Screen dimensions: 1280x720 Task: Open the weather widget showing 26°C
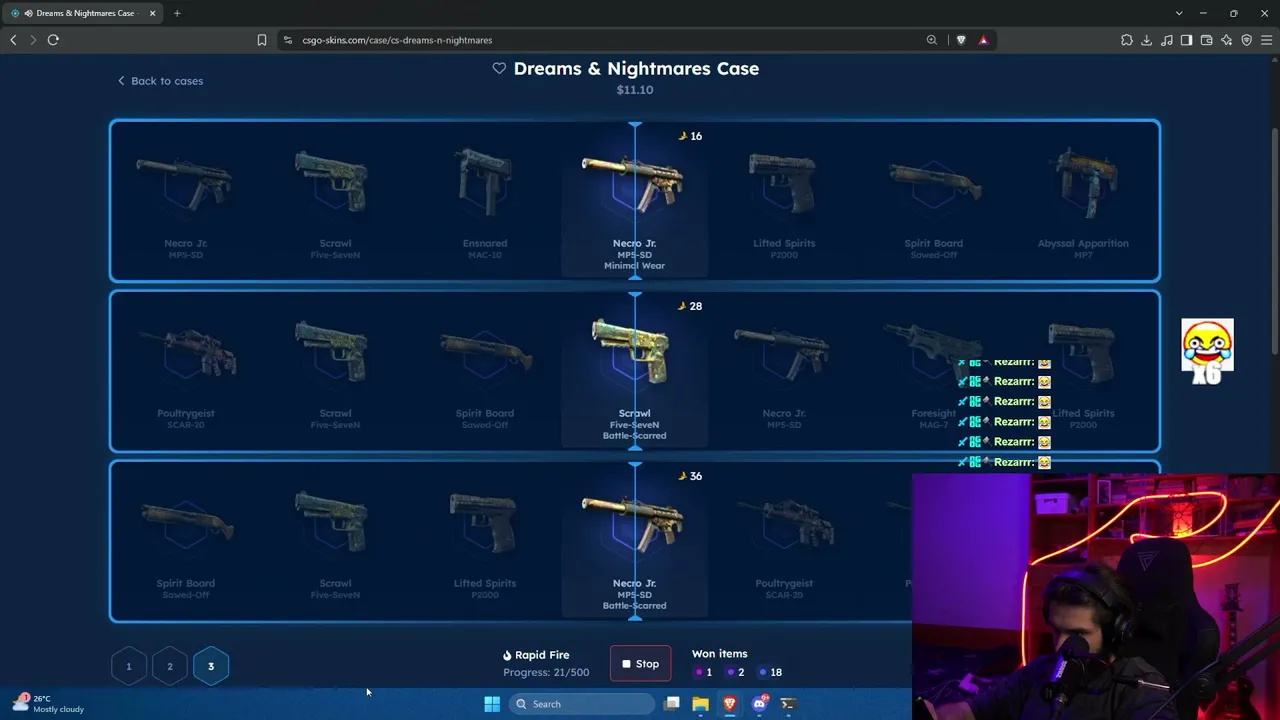point(48,704)
